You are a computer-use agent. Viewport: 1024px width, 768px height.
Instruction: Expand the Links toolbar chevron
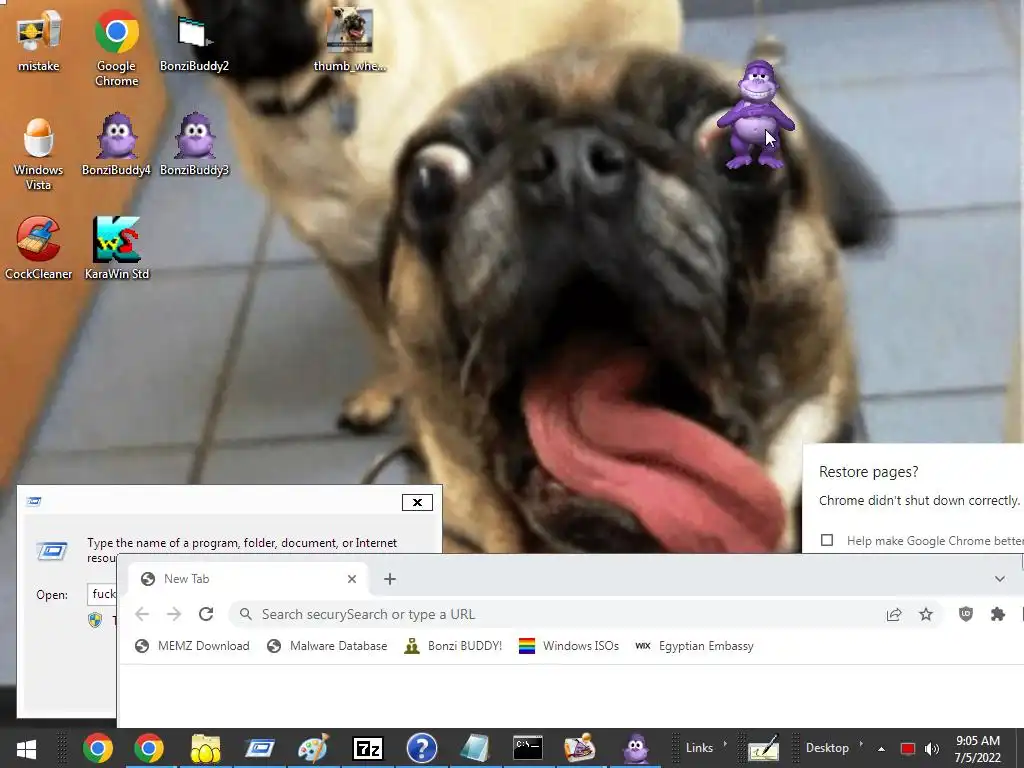click(725, 744)
